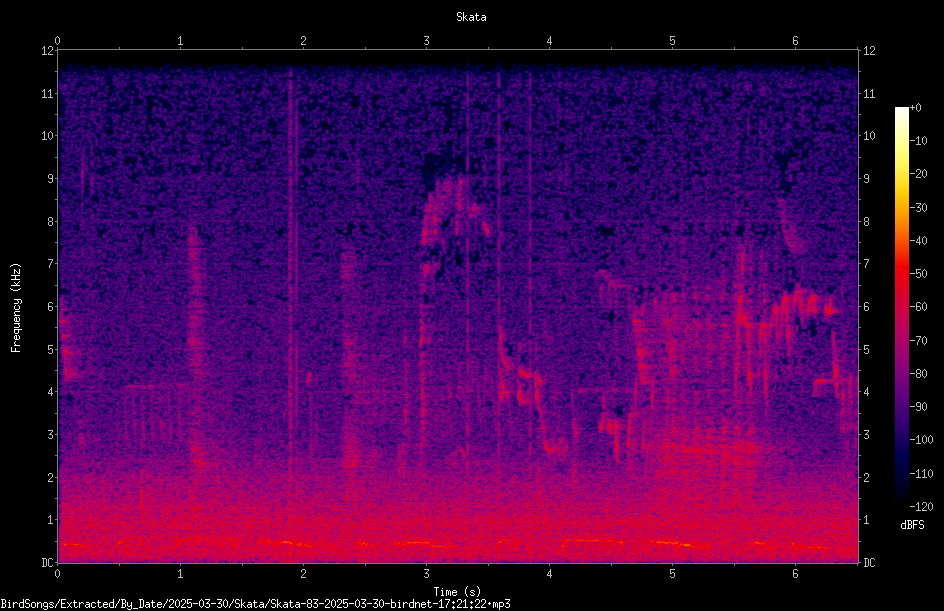Viewport: 944px width, 611px height.
Task: Click the "12" tick on the left frequency axis
Action: tap(48, 51)
